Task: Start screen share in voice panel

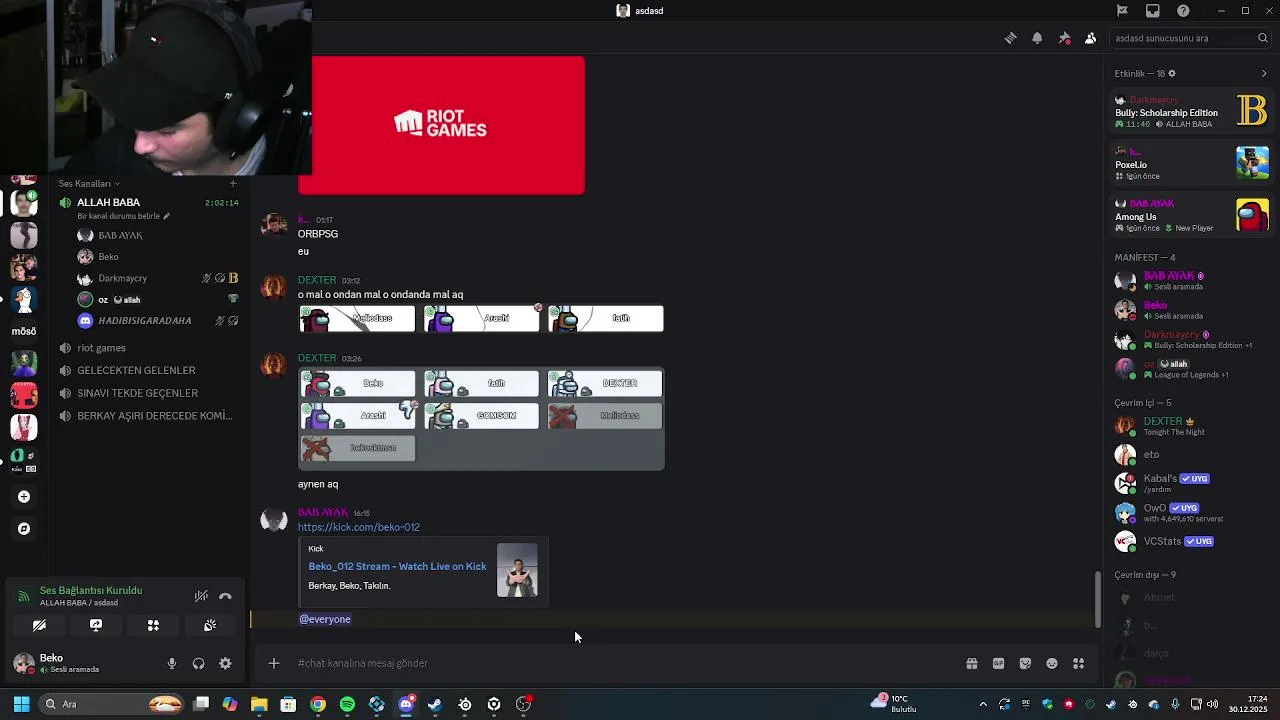Action: click(96, 625)
